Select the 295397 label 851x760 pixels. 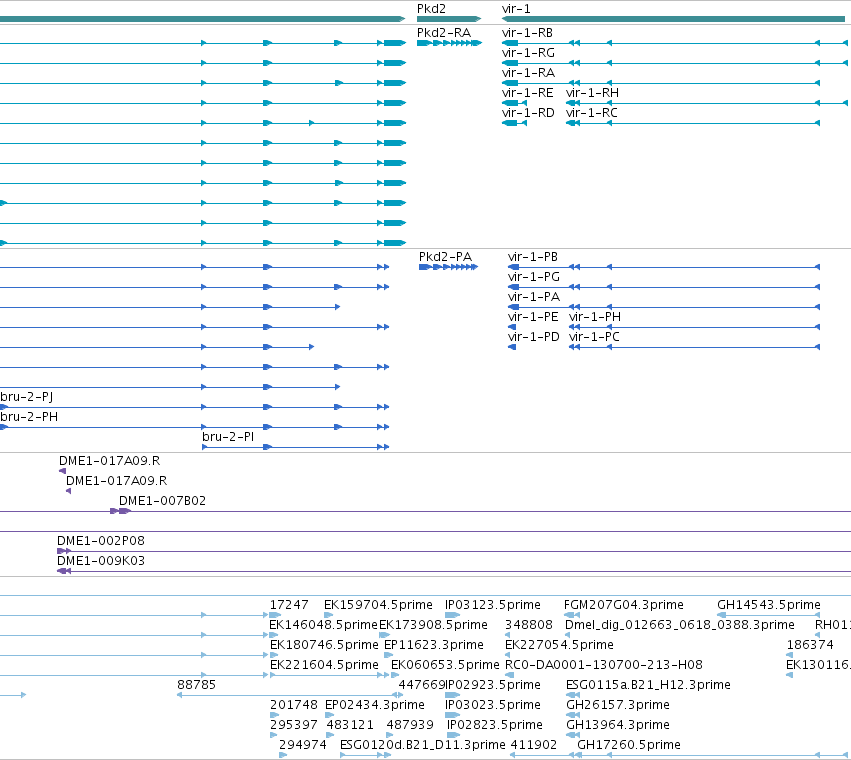294,726
